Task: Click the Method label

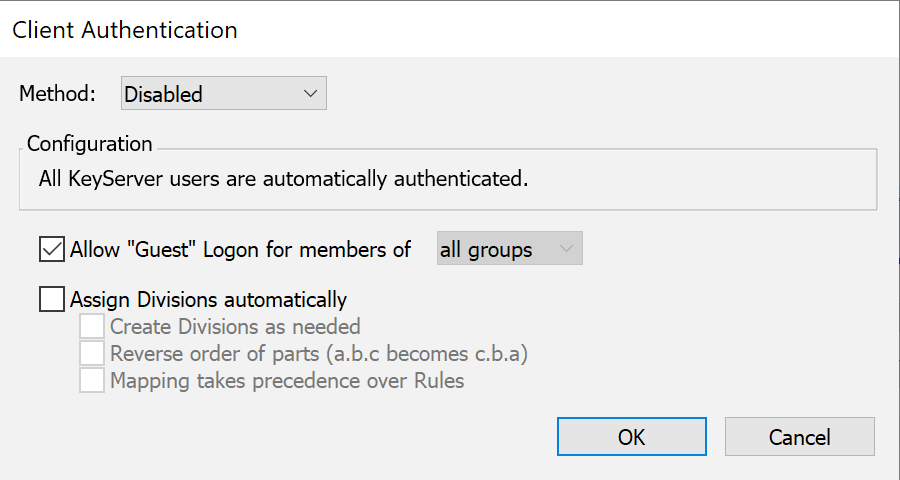Action: tap(58, 94)
